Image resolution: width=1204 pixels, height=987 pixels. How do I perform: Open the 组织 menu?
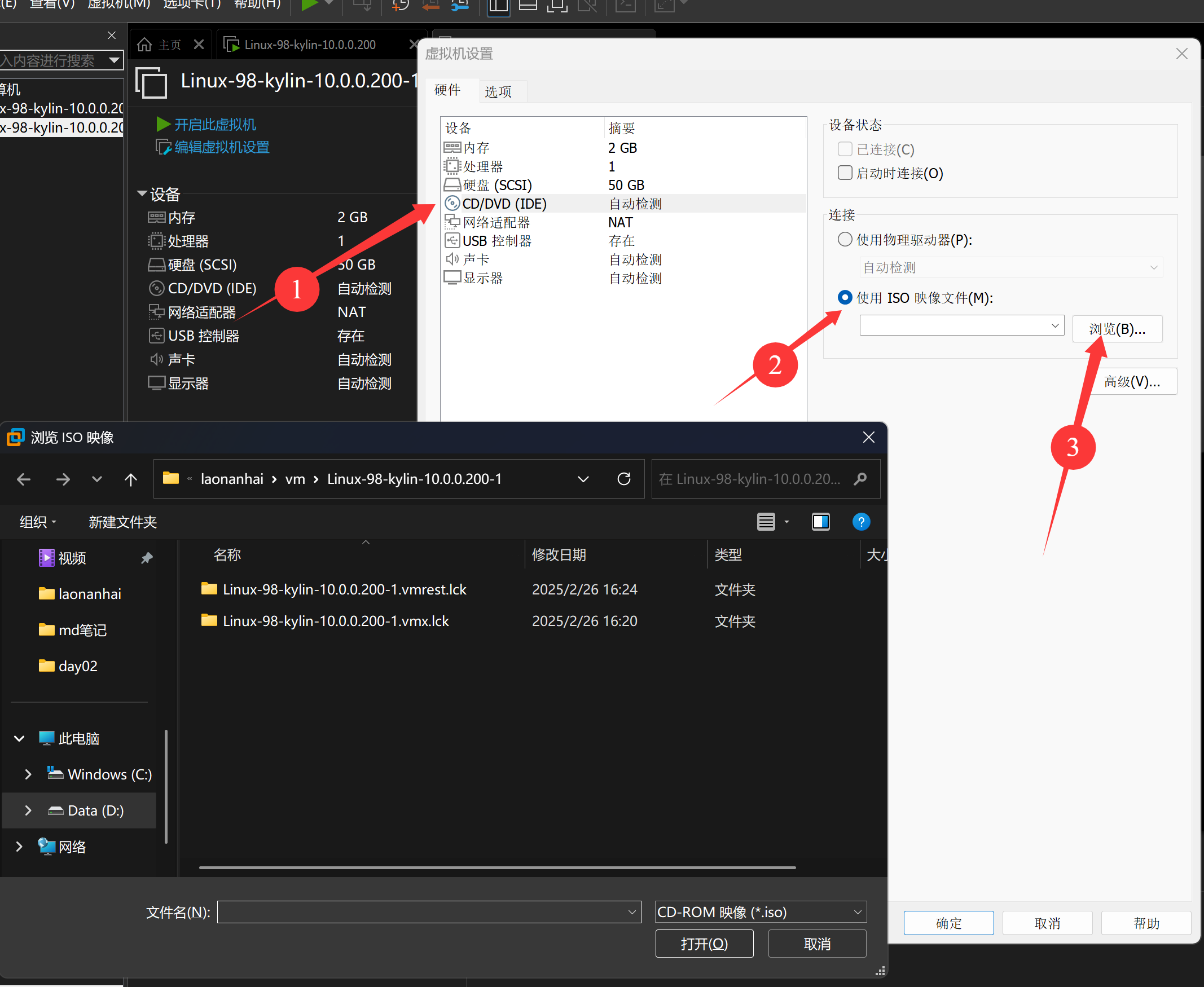point(38,521)
